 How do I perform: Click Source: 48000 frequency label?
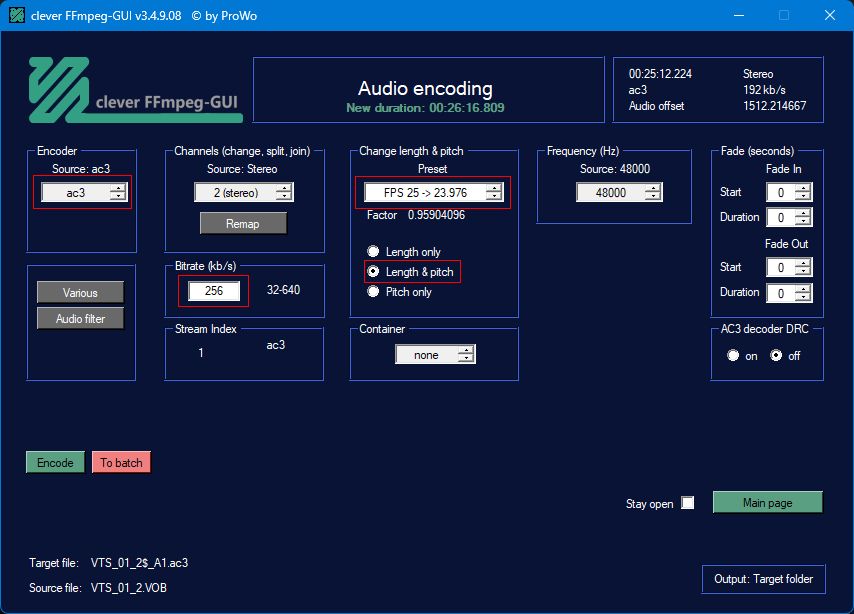[x=615, y=169]
